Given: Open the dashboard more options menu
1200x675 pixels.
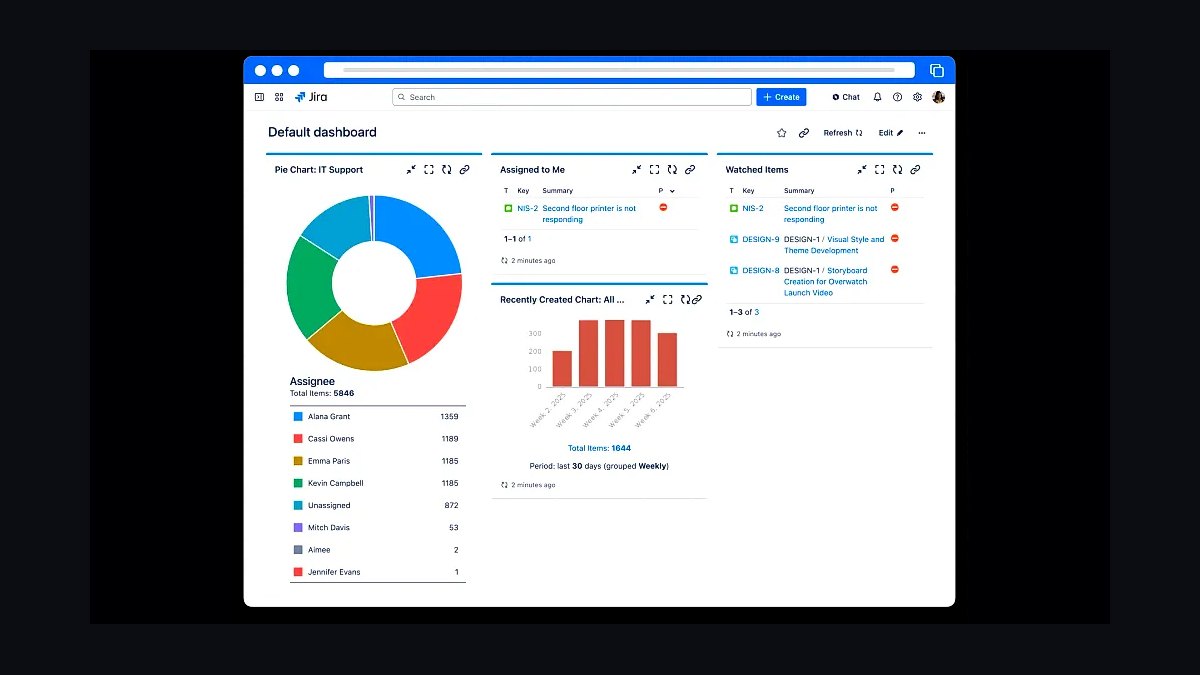Looking at the screenshot, I should [922, 133].
